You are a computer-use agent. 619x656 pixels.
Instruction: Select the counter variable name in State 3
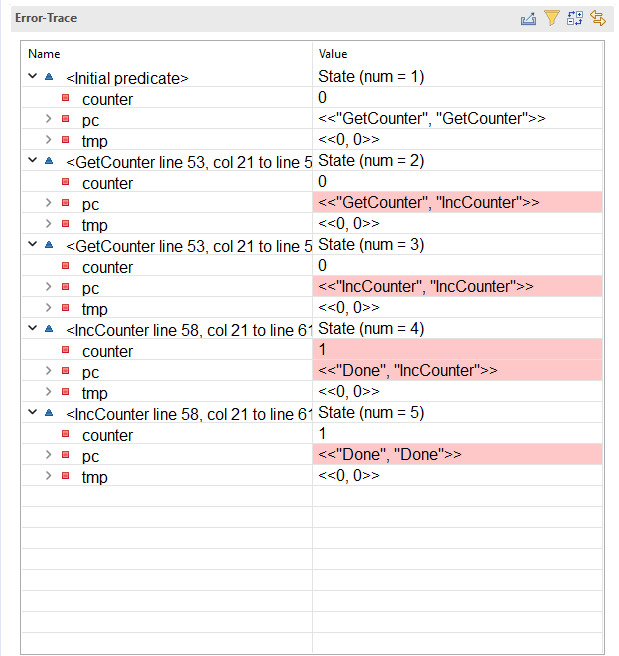coord(107,267)
